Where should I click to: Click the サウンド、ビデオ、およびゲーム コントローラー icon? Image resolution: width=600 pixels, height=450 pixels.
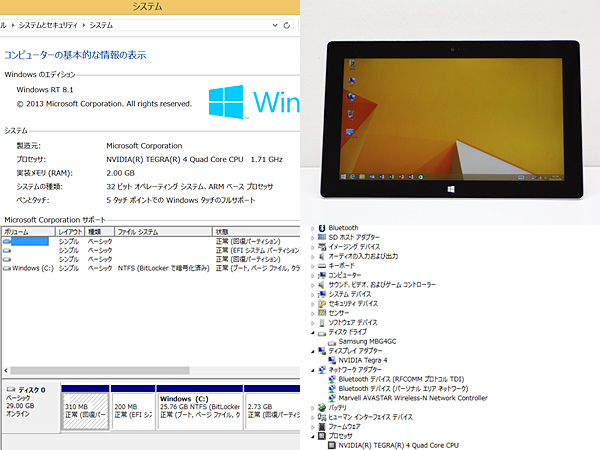[x=322, y=285]
